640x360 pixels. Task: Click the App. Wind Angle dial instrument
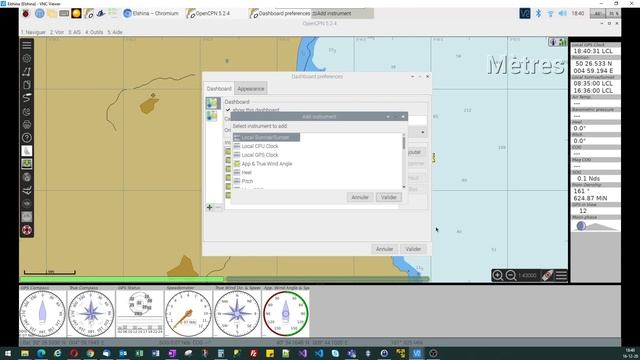[x=286, y=313]
